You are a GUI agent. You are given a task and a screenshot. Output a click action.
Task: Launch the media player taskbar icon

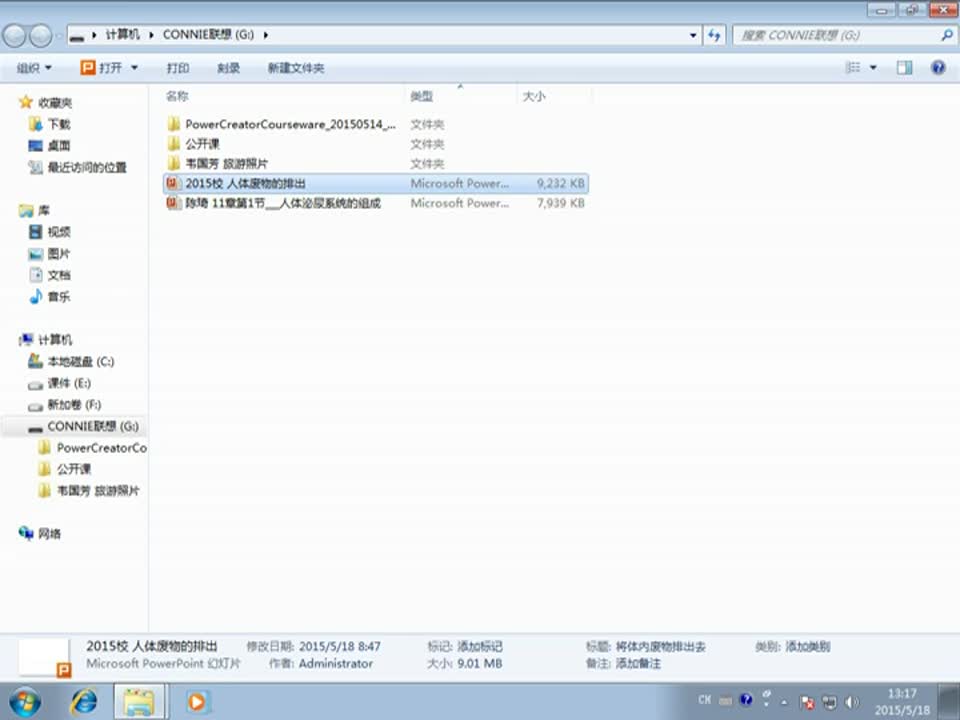(196, 701)
